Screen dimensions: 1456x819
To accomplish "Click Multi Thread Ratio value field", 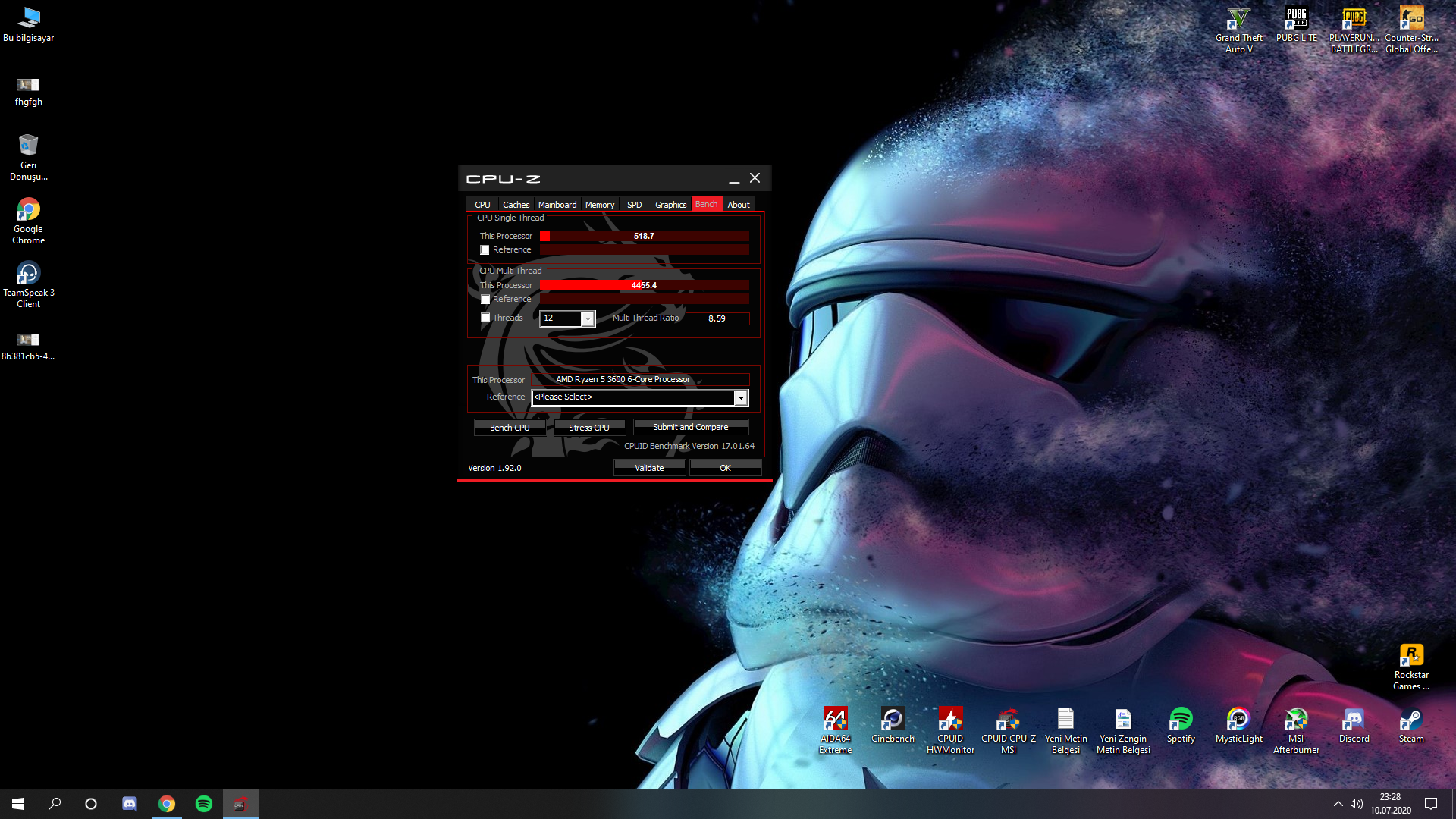I will click(717, 318).
